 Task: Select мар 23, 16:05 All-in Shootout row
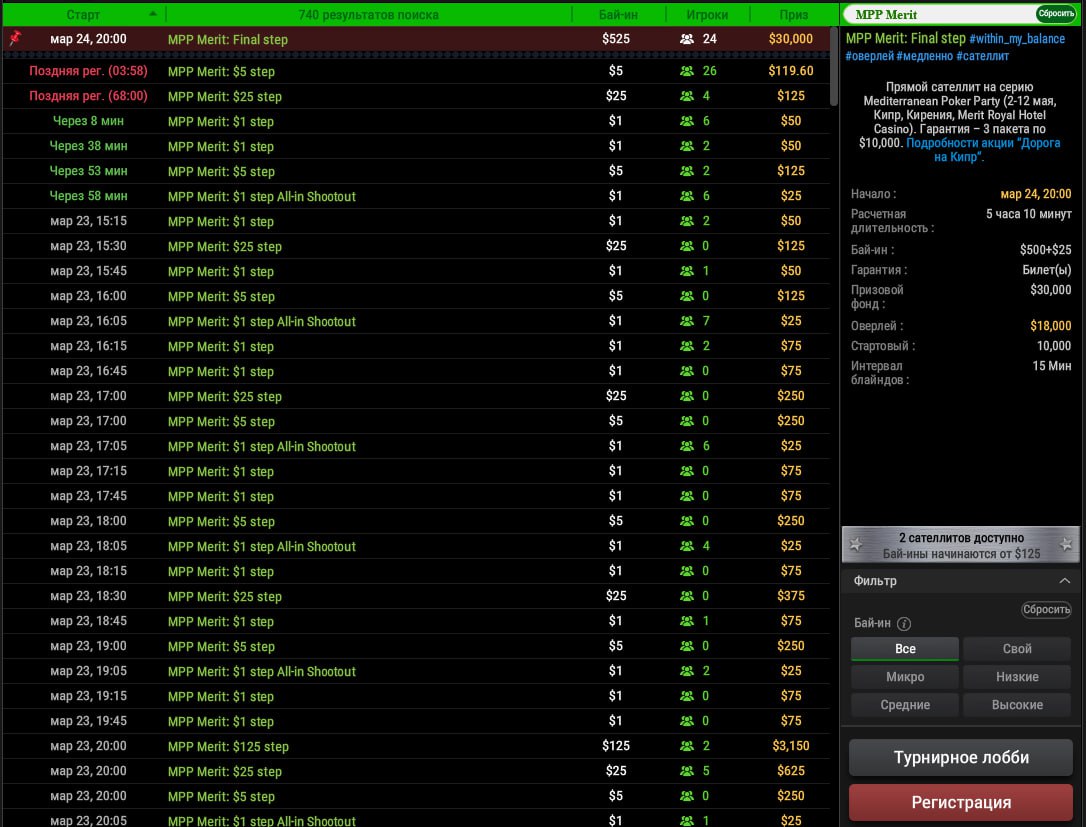point(416,321)
